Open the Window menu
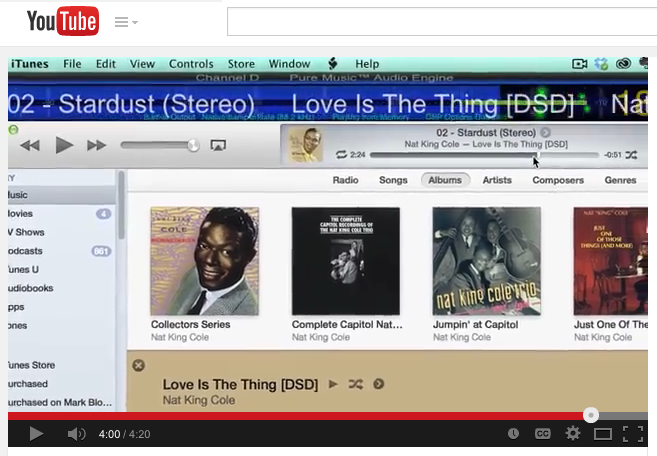 289,64
